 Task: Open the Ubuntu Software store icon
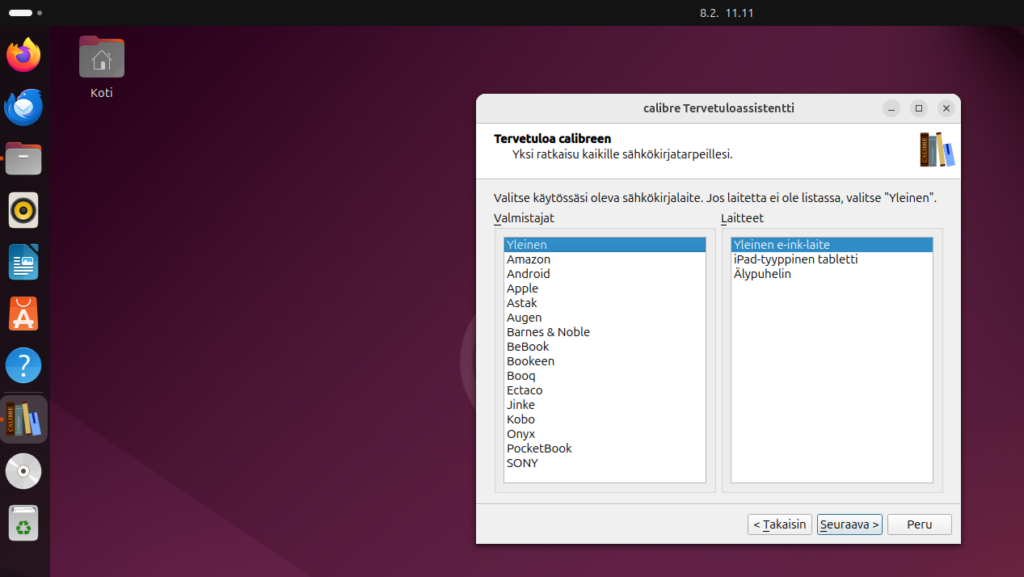point(24,314)
